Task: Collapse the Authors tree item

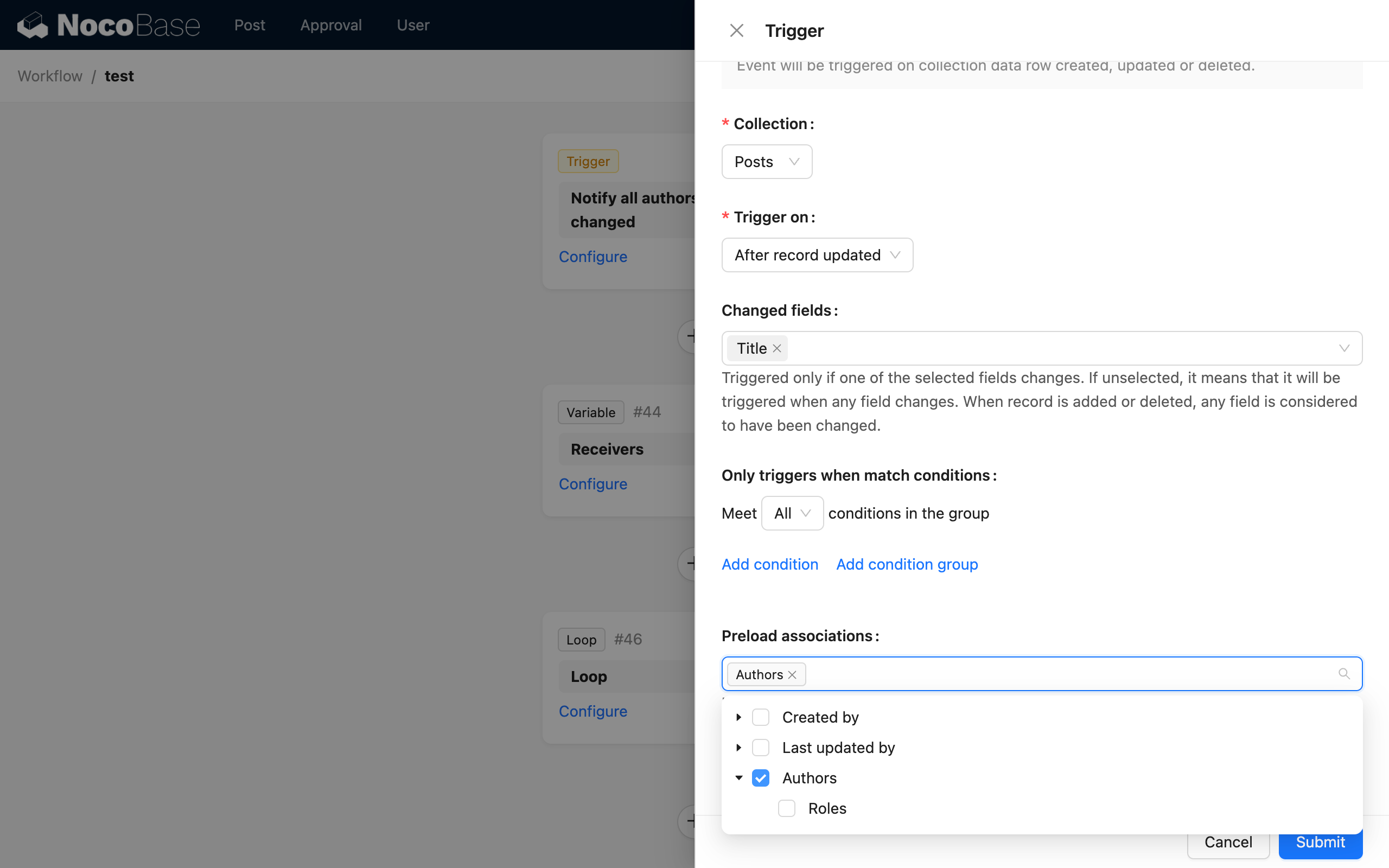Action: click(x=738, y=778)
